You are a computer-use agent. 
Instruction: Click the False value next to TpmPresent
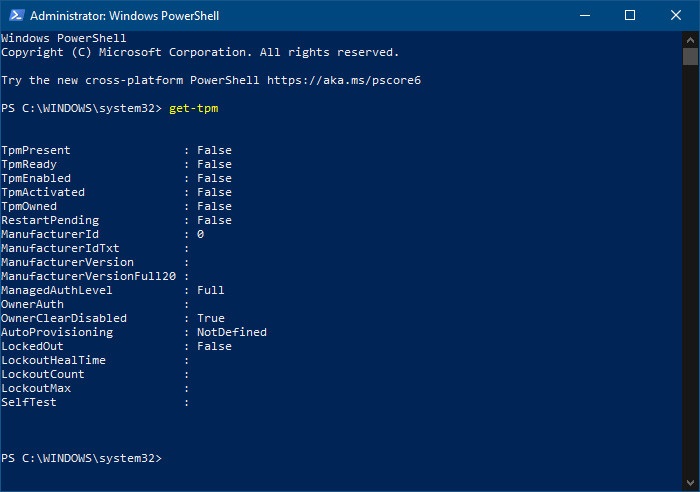(x=214, y=150)
